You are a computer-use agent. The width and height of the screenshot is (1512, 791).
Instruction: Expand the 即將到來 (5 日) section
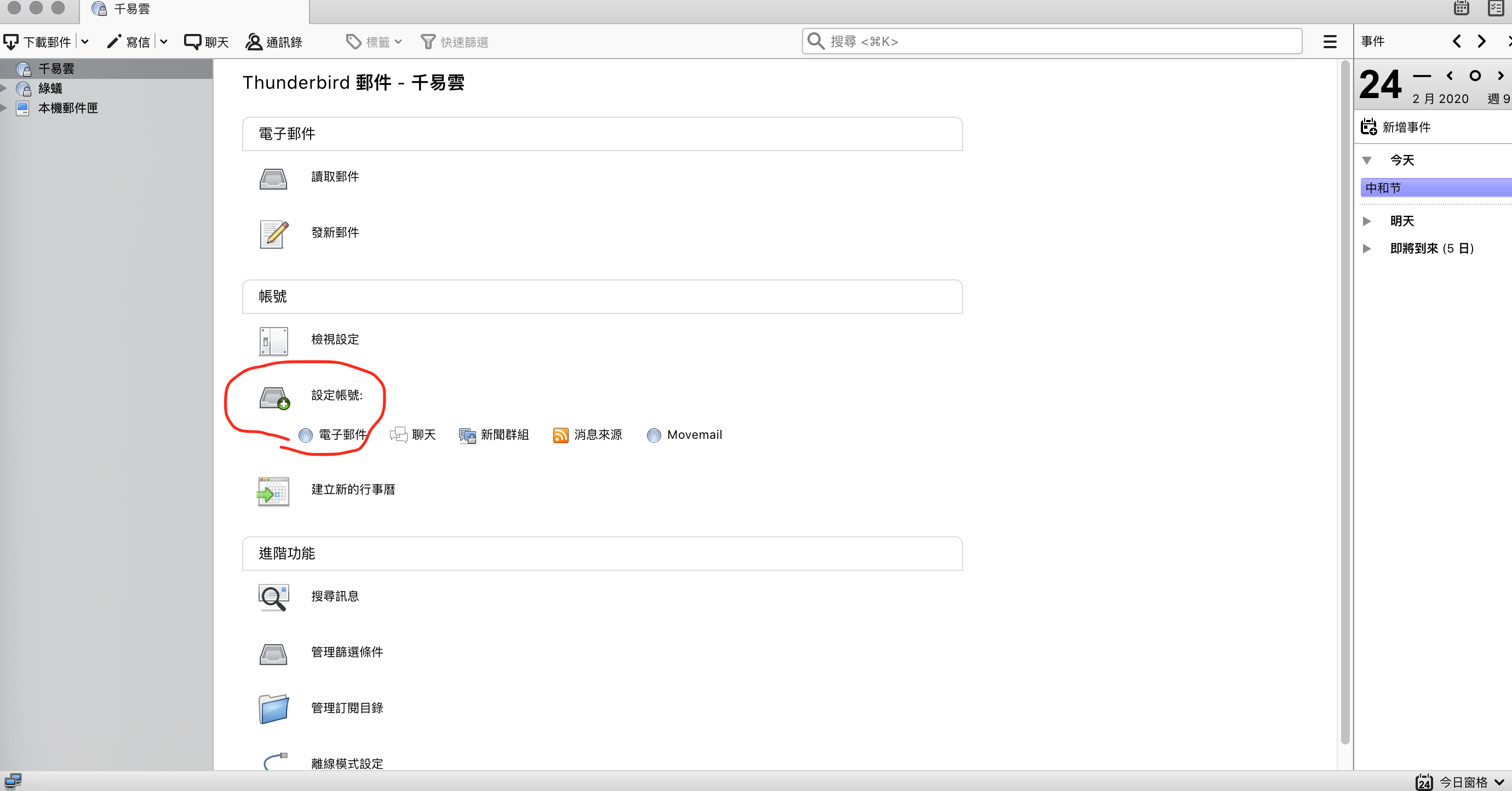1367,249
